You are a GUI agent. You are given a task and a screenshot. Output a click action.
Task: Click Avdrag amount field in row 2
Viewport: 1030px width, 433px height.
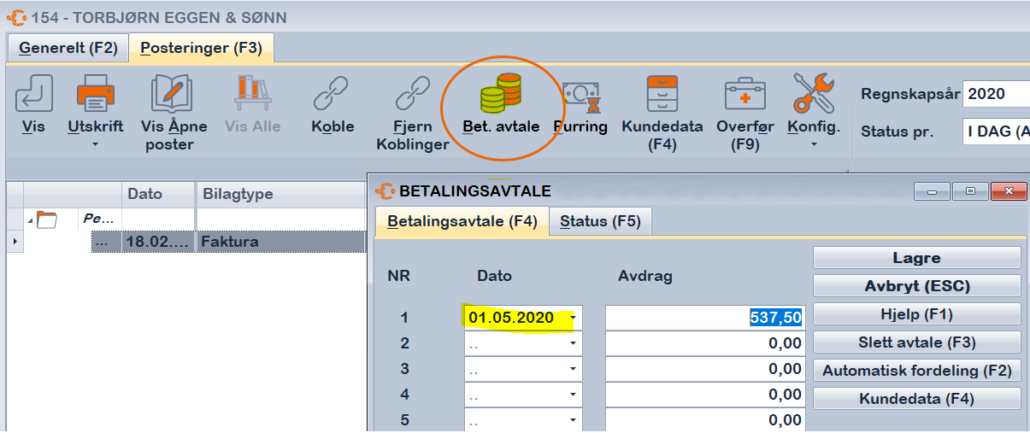705,343
